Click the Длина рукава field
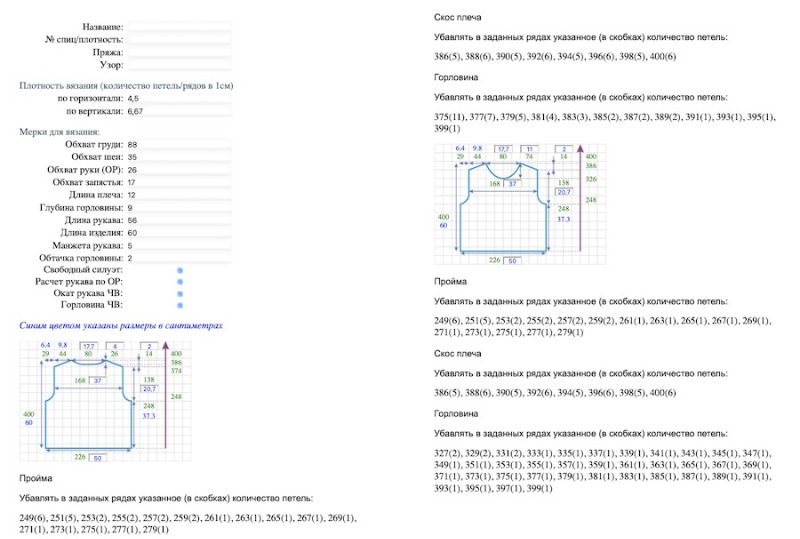800x539 pixels. (x=179, y=220)
